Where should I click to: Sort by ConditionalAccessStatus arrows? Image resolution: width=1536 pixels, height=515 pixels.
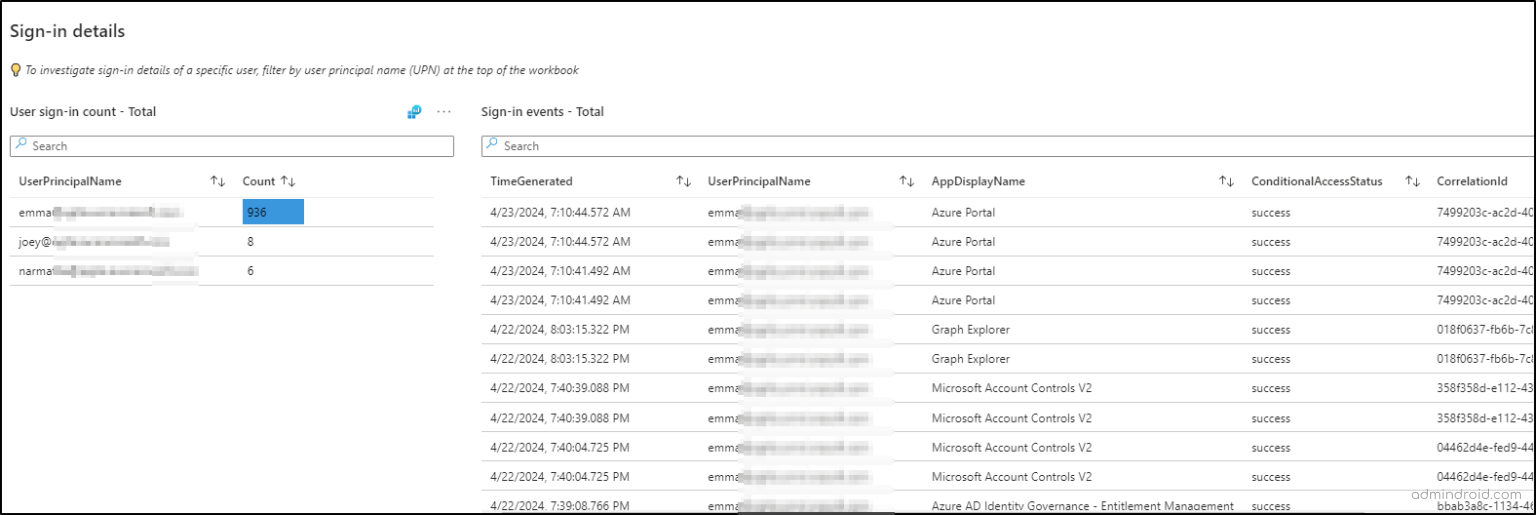coord(1412,181)
